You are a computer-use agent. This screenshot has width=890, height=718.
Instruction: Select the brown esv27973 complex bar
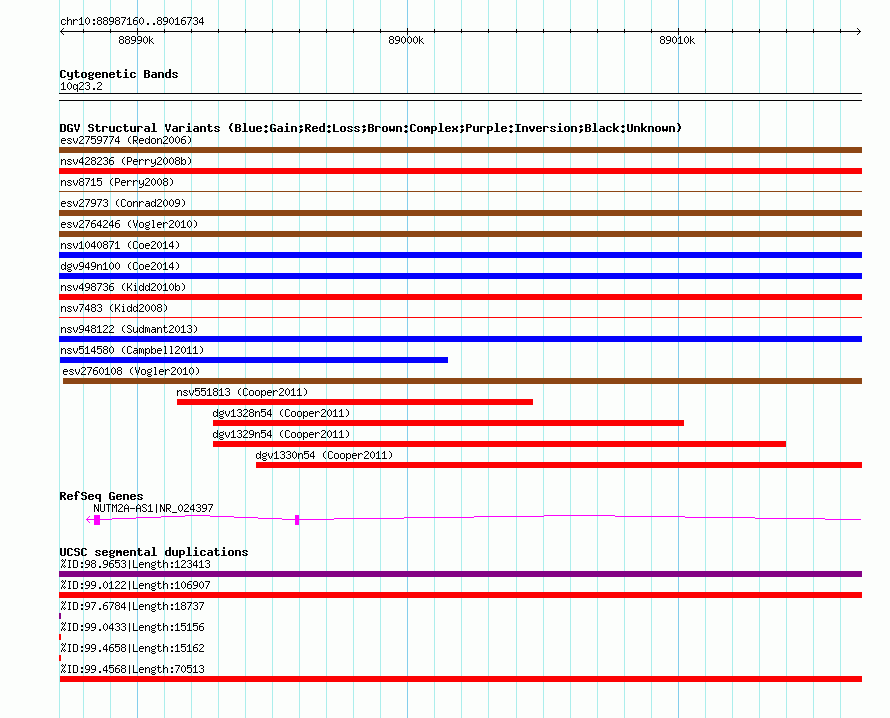(460, 213)
